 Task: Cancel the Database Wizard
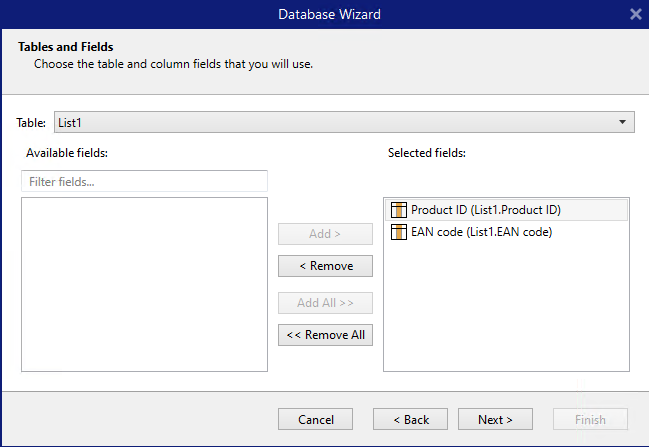click(315, 419)
